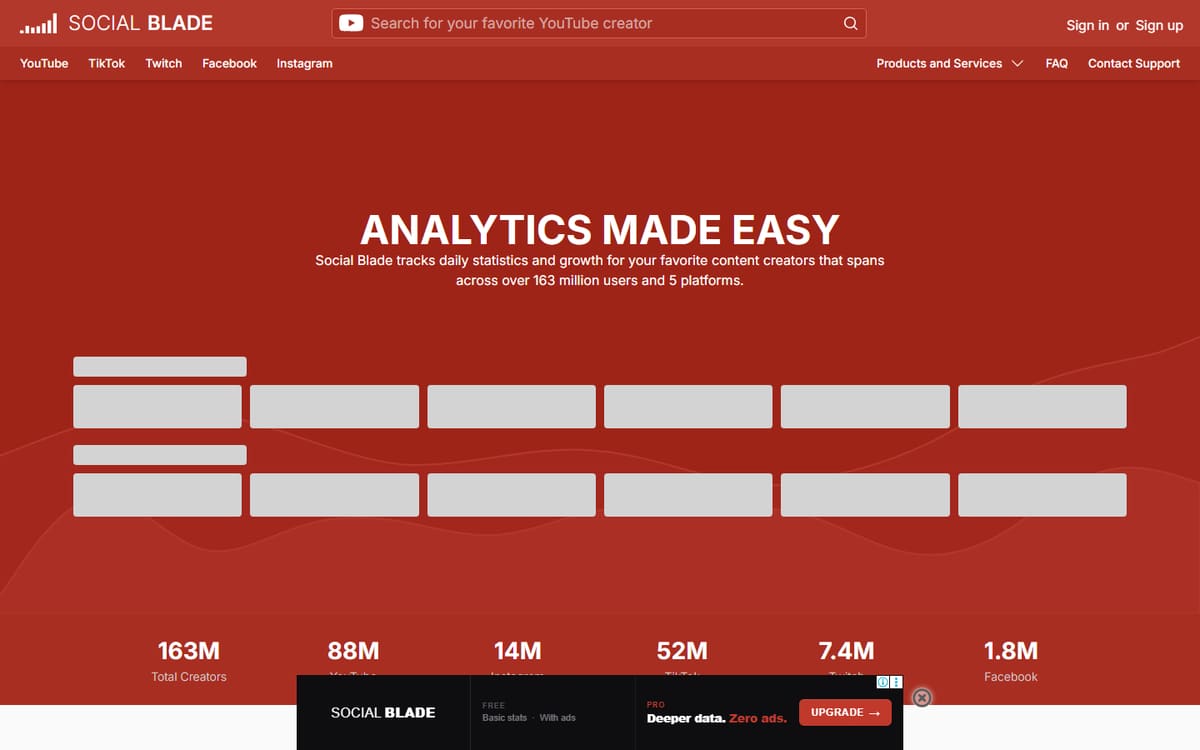Go to Contact Support
This screenshot has width=1200, height=750.
(x=1134, y=63)
